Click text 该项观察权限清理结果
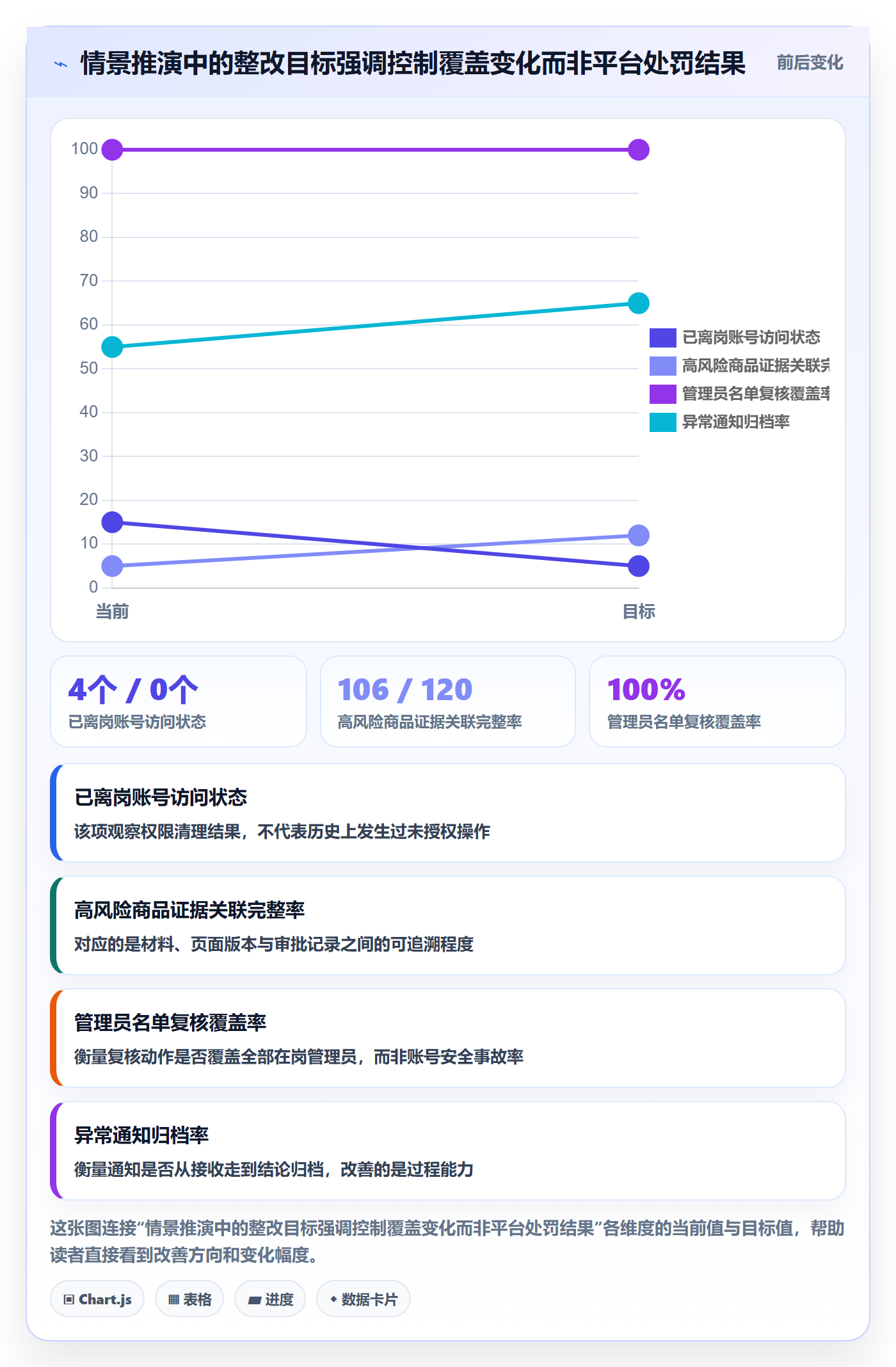 [157, 831]
